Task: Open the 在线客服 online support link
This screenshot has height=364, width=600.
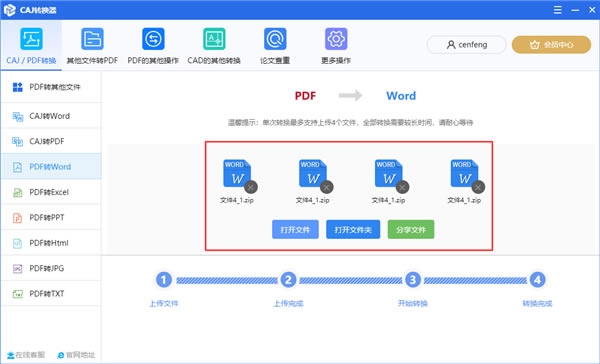Action: point(26,355)
